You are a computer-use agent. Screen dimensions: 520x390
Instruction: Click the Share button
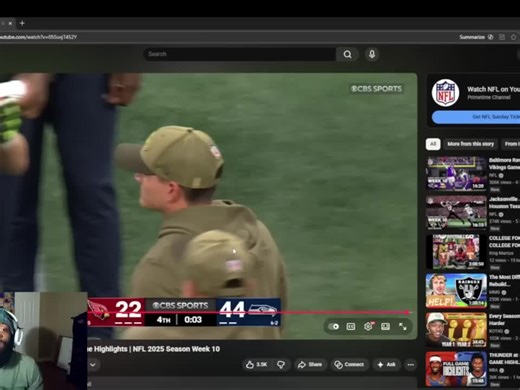pyautogui.click(x=310, y=365)
